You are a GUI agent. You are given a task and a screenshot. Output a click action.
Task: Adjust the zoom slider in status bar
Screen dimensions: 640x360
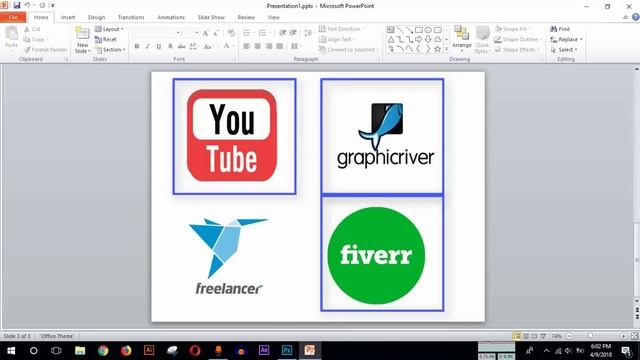click(590, 336)
